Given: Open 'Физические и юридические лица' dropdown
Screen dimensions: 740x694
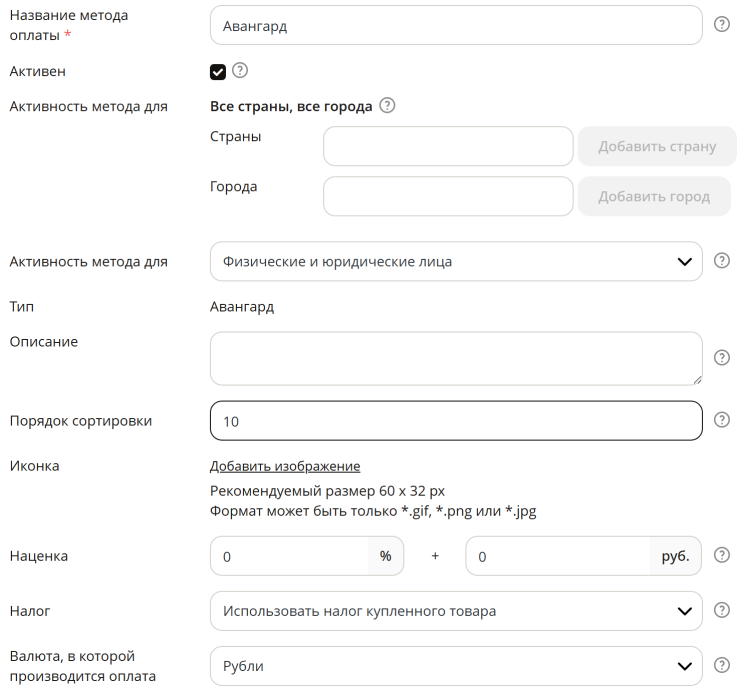Looking at the screenshot, I should point(456,261).
